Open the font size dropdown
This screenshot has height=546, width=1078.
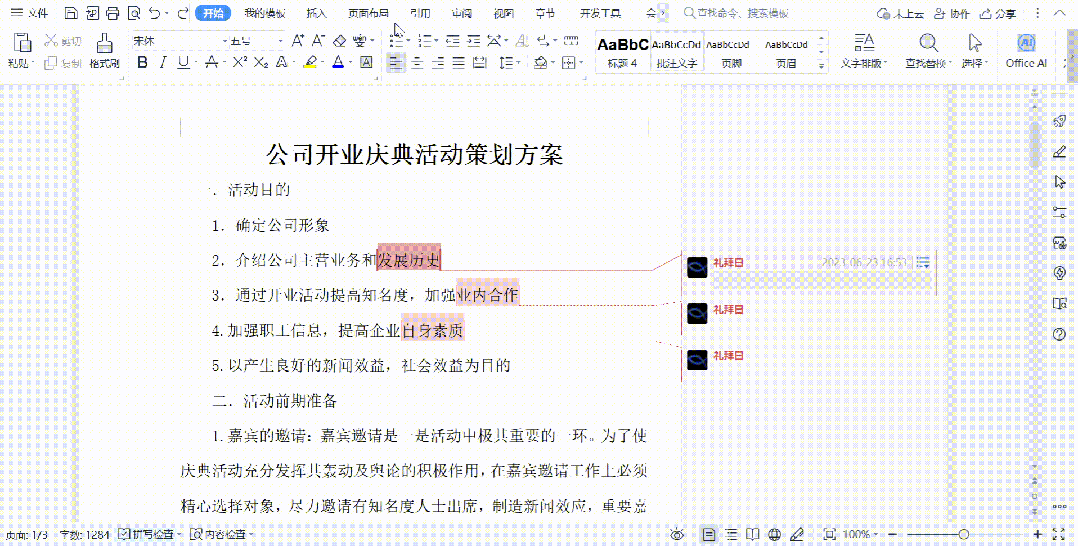280,41
